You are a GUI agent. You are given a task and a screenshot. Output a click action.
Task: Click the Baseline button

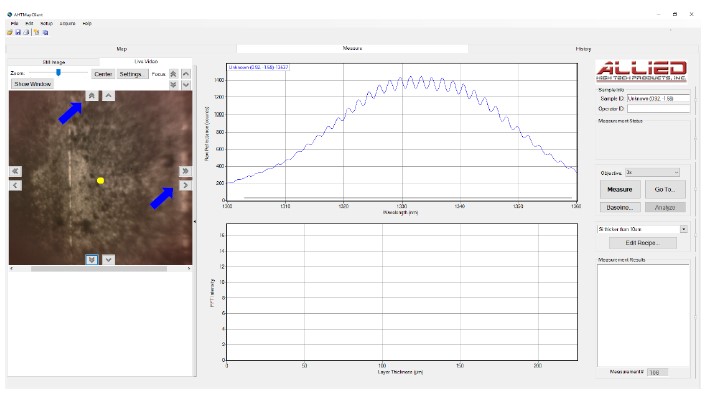click(620, 208)
